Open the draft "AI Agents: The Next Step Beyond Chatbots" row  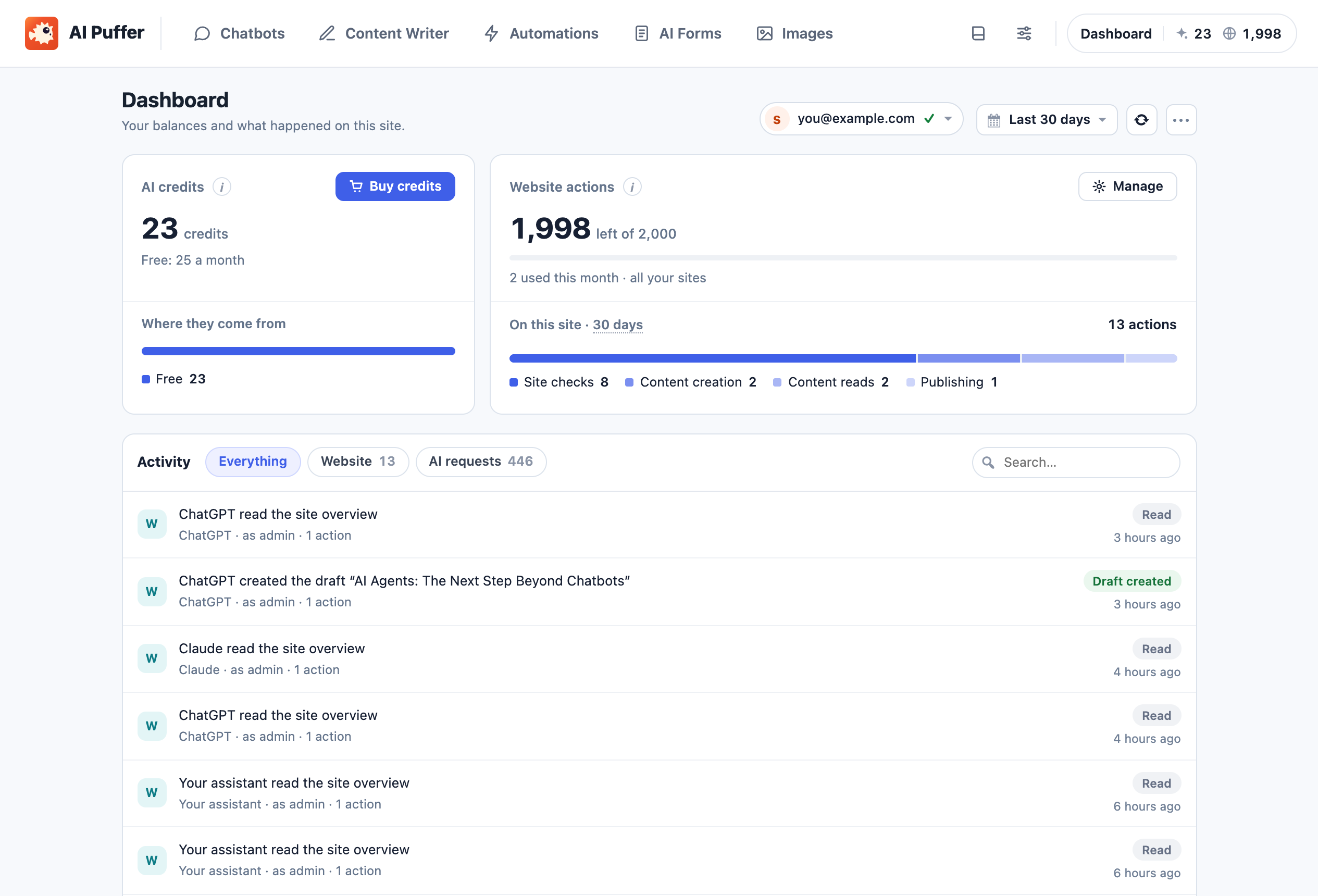[x=659, y=591]
